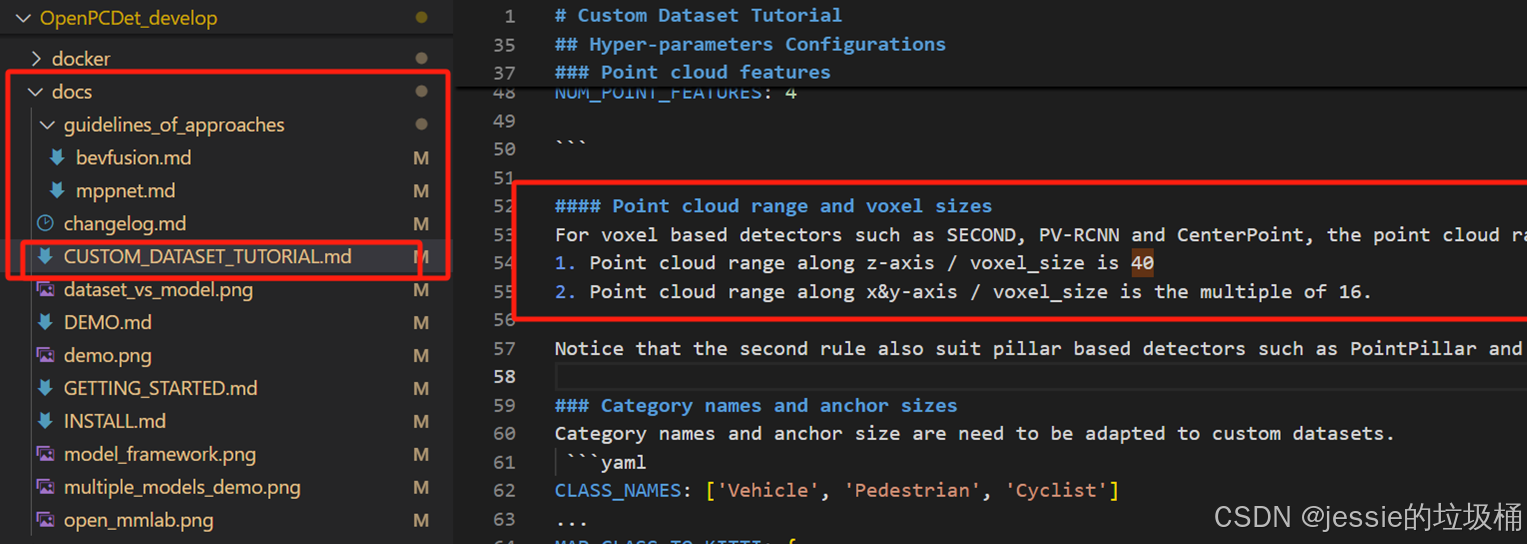
Task: Click the markdown icon of mppnet.md
Action: [57, 191]
